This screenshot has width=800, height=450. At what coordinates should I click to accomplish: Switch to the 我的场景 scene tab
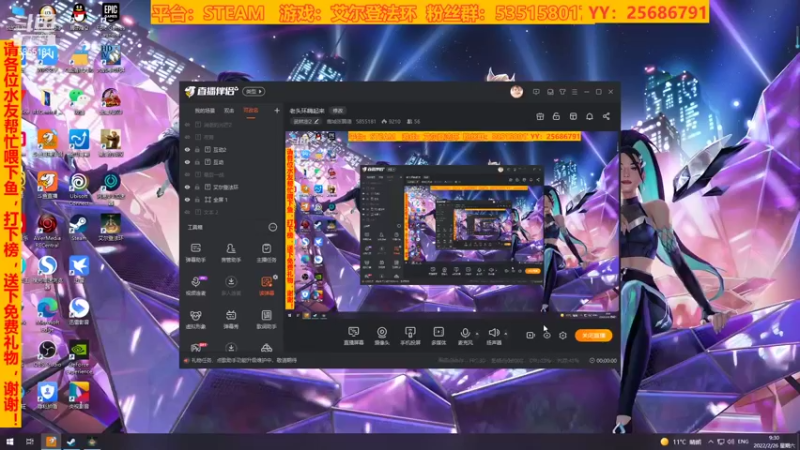[205, 111]
